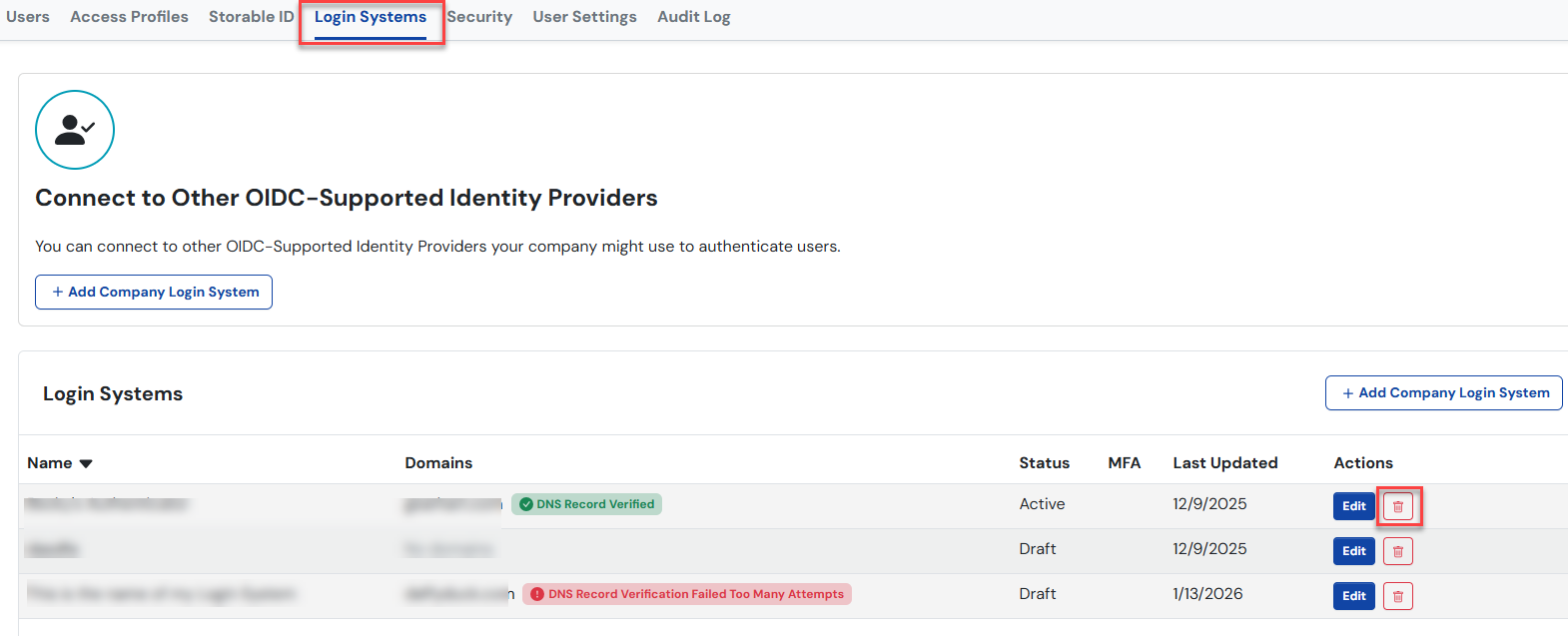The image size is (1568, 636).
Task: Click the green DNS Record Verified check icon
Action: click(x=525, y=504)
